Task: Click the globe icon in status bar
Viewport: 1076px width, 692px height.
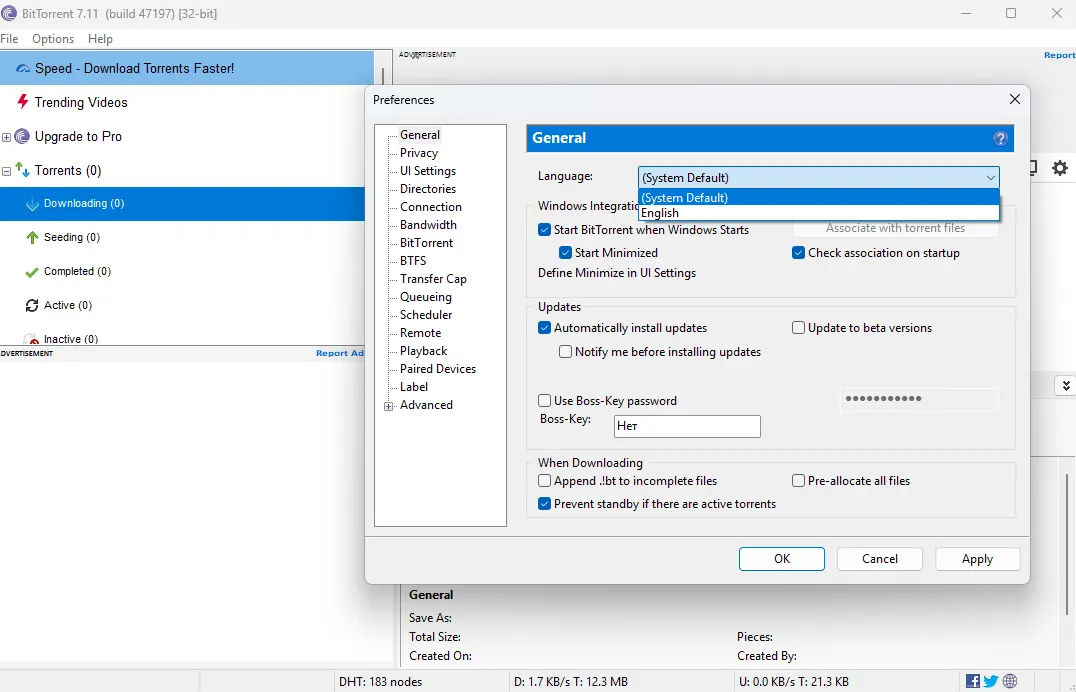Action: pyautogui.click(x=1008, y=681)
